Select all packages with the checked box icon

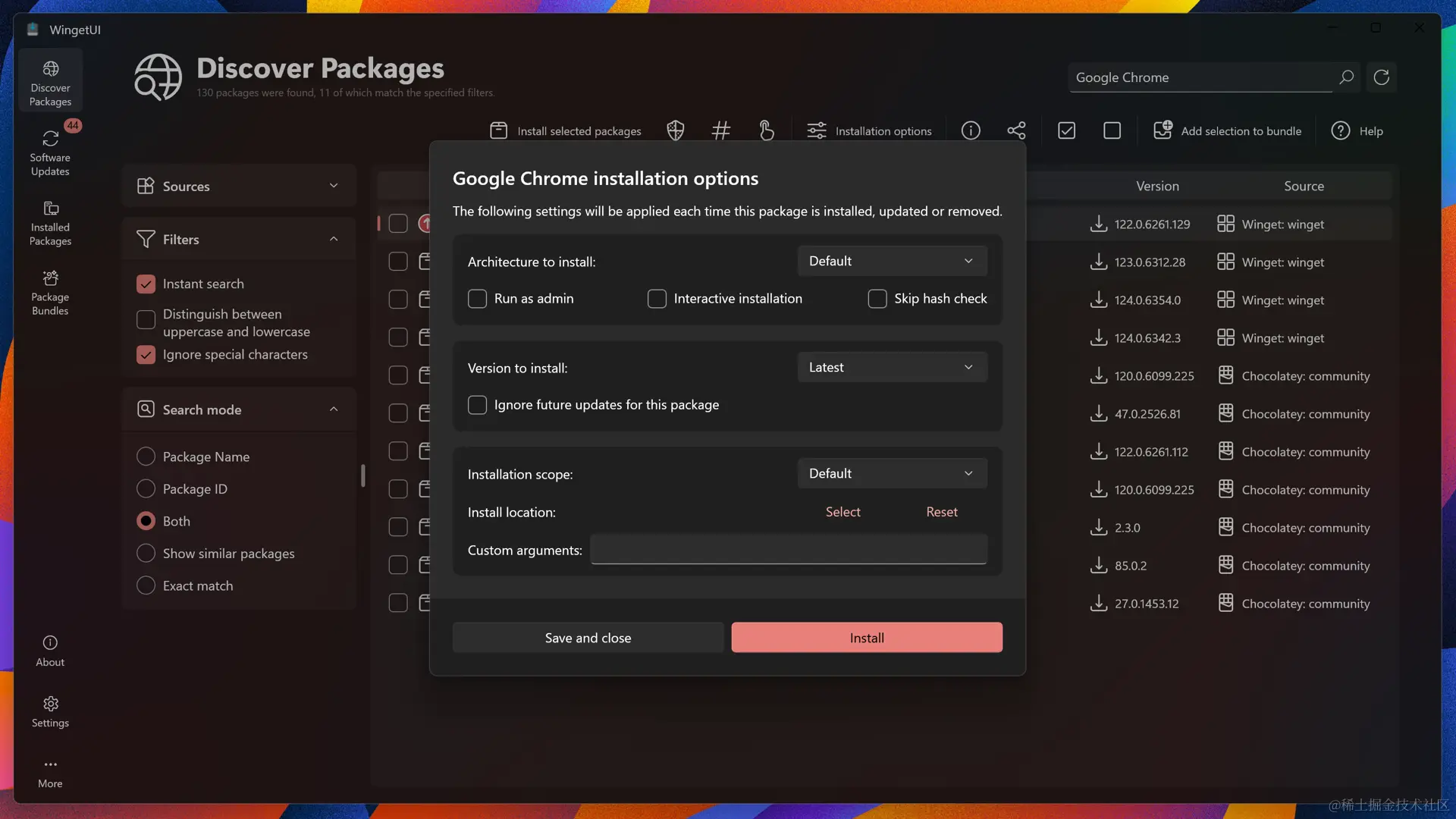[1066, 130]
